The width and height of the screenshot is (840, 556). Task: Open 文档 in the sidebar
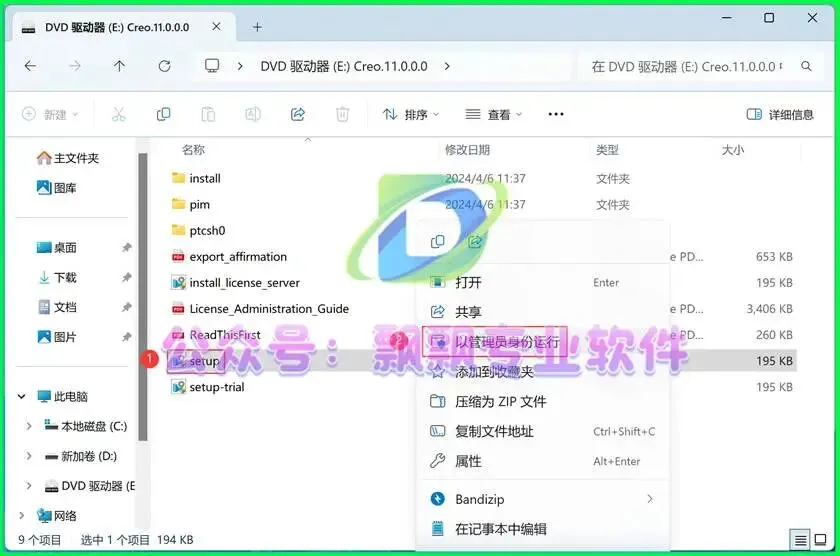(57, 307)
